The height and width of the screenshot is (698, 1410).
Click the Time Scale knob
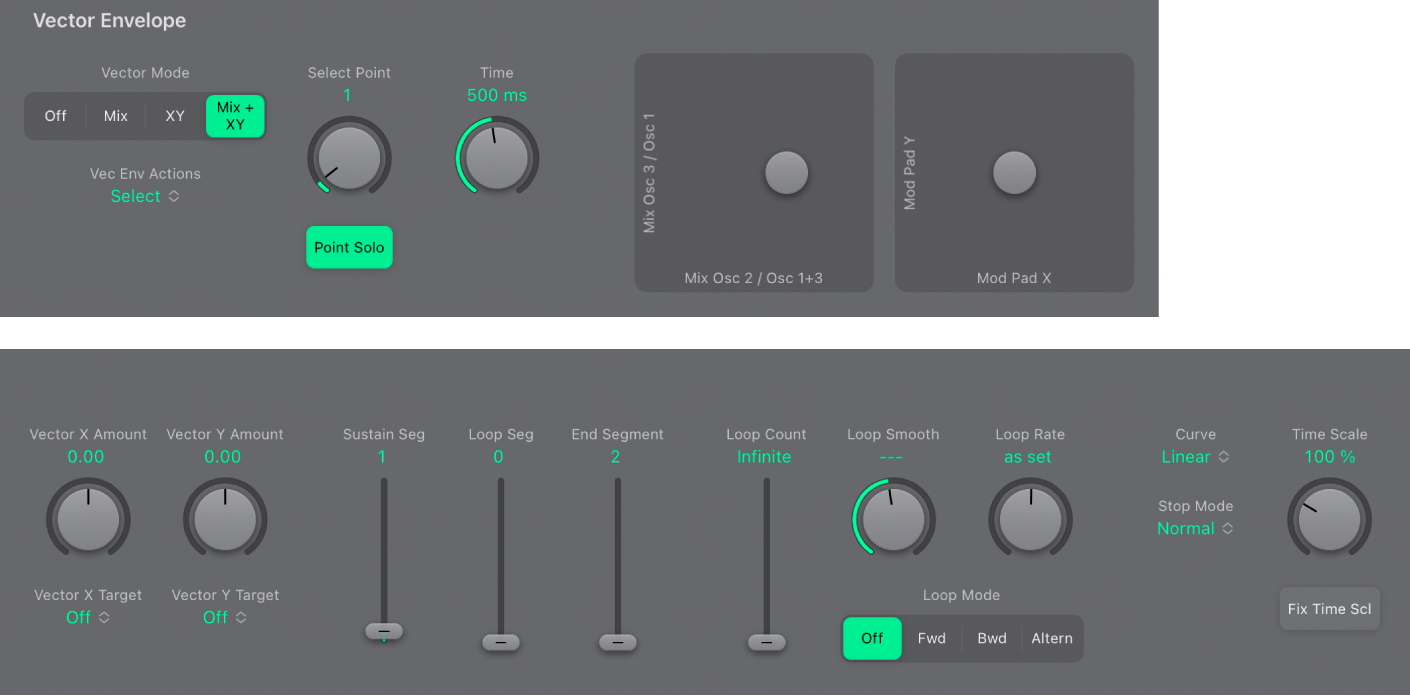(1329, 519)
